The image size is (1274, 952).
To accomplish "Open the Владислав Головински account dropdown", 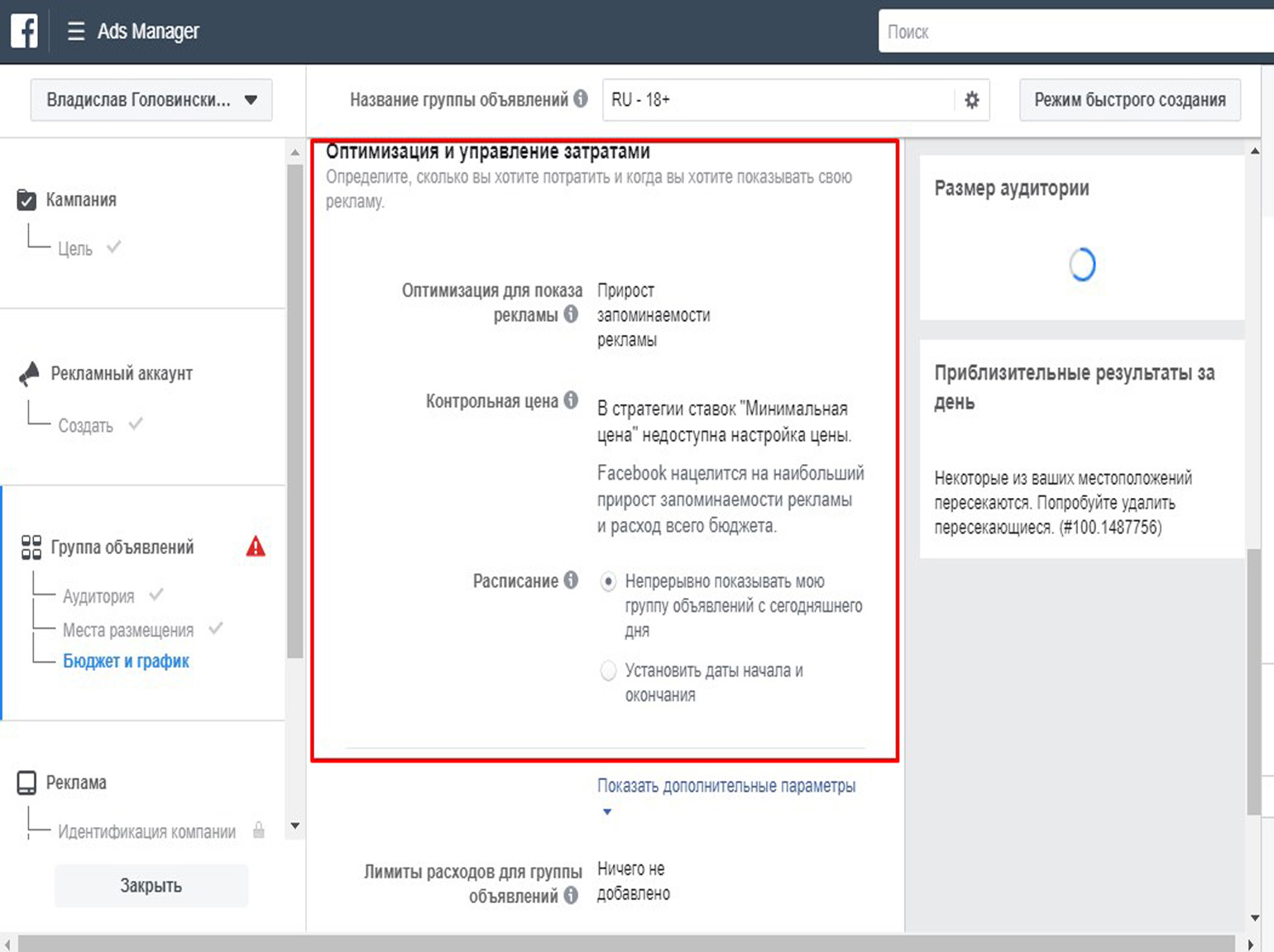I will point(151,100).
